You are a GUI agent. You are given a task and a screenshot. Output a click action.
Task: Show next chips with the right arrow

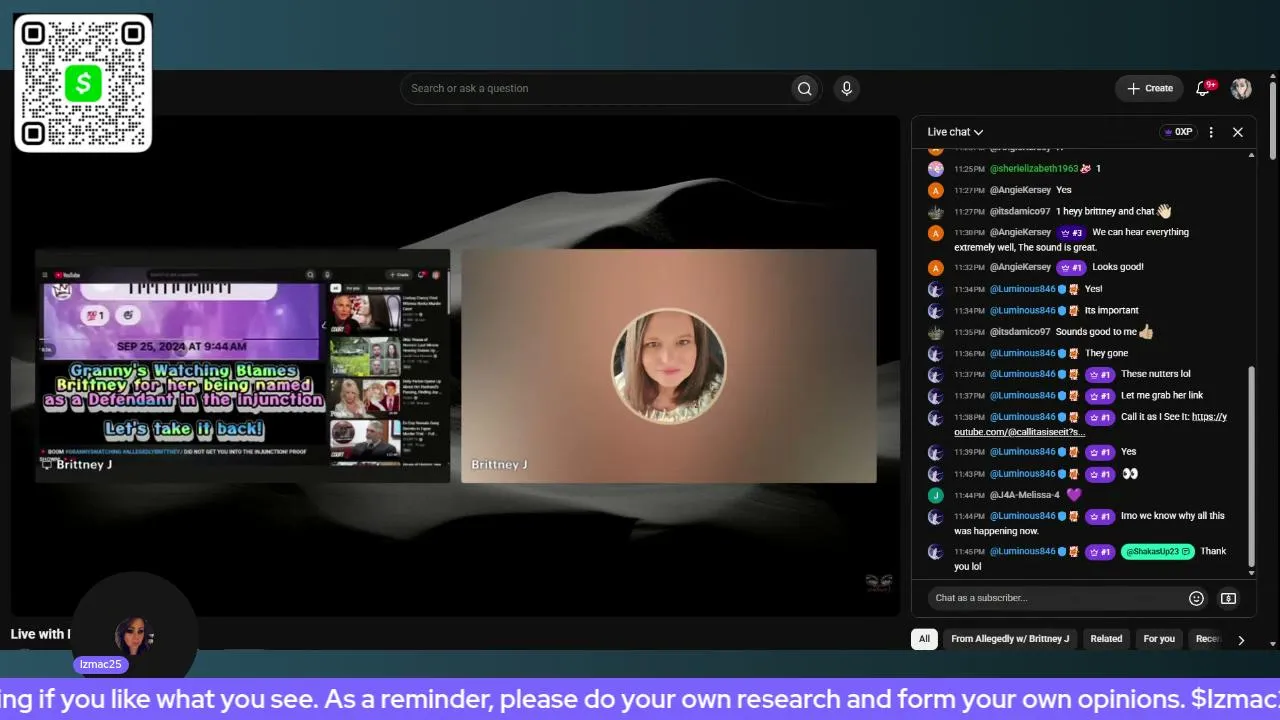tap(1241, 640)
